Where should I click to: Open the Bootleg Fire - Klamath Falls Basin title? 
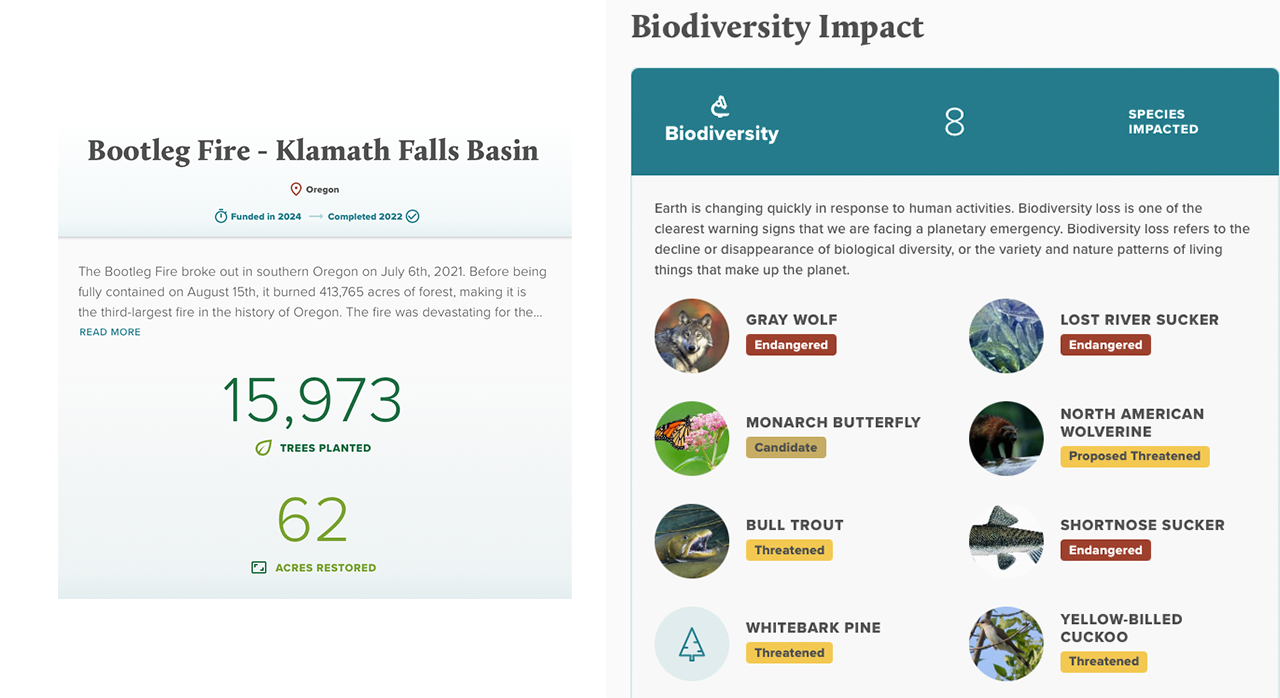tap(313, 150)
